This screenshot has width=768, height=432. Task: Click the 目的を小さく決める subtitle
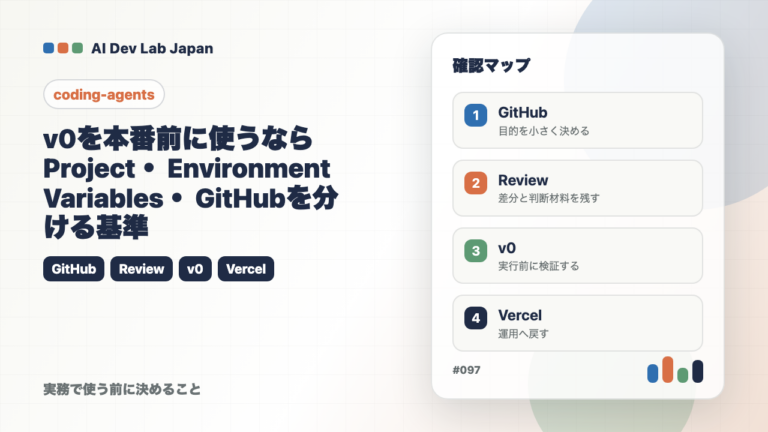(544, 131)
